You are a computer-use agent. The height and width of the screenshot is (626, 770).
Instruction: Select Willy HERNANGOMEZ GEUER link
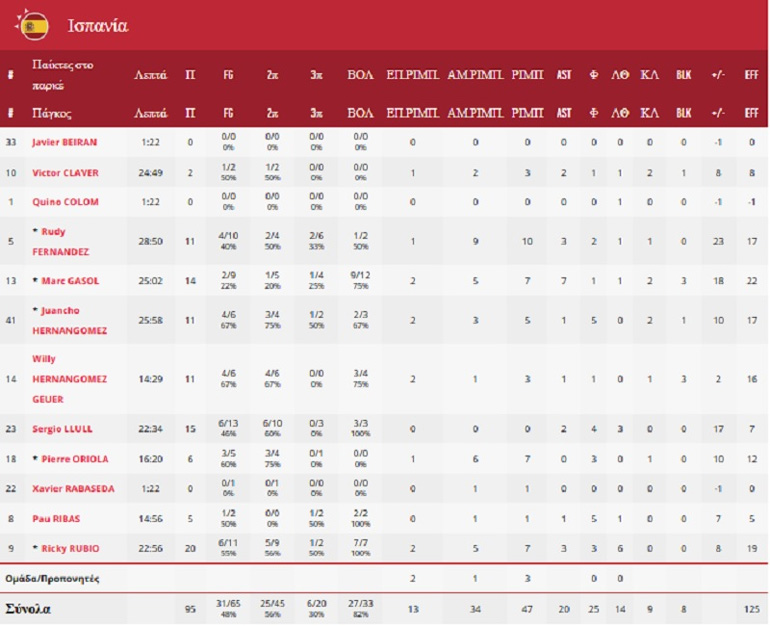coord(69,379)
